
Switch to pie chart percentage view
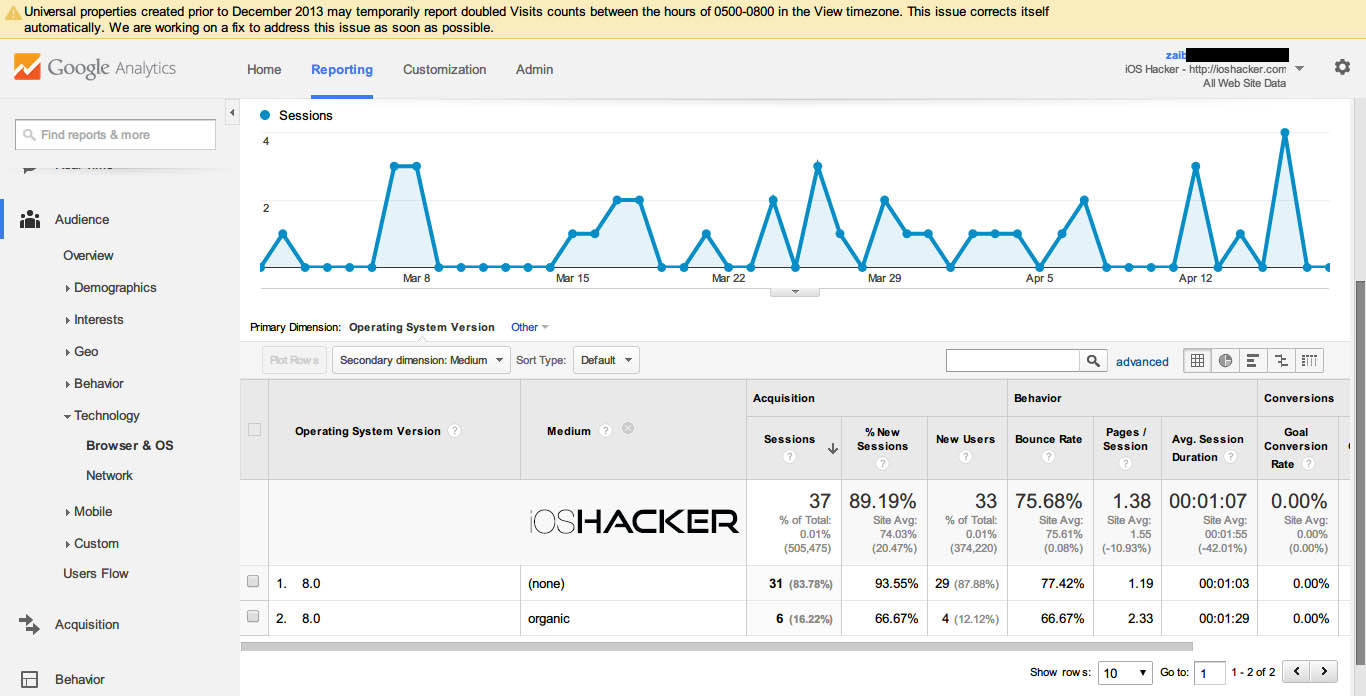click(1225, 361)
